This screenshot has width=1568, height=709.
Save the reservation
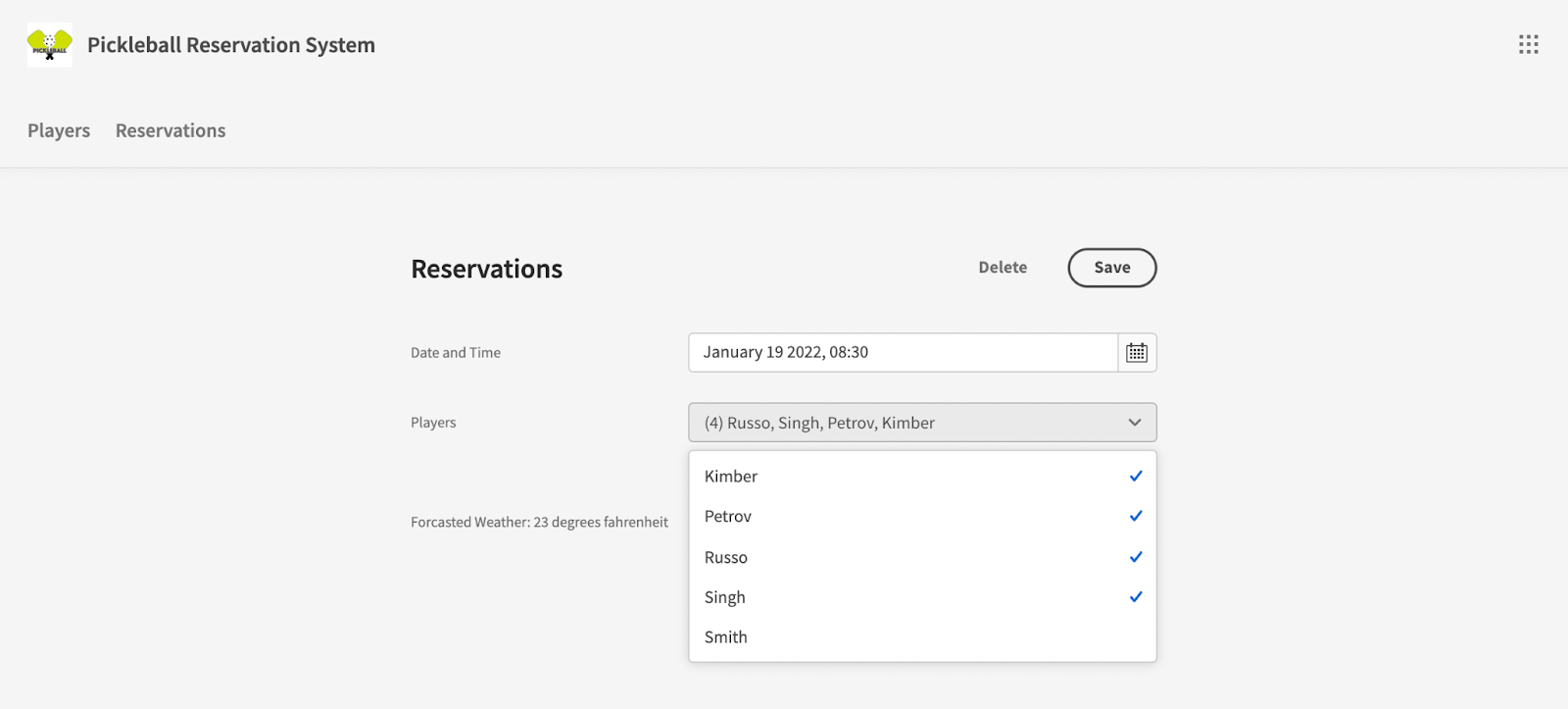1111,268
